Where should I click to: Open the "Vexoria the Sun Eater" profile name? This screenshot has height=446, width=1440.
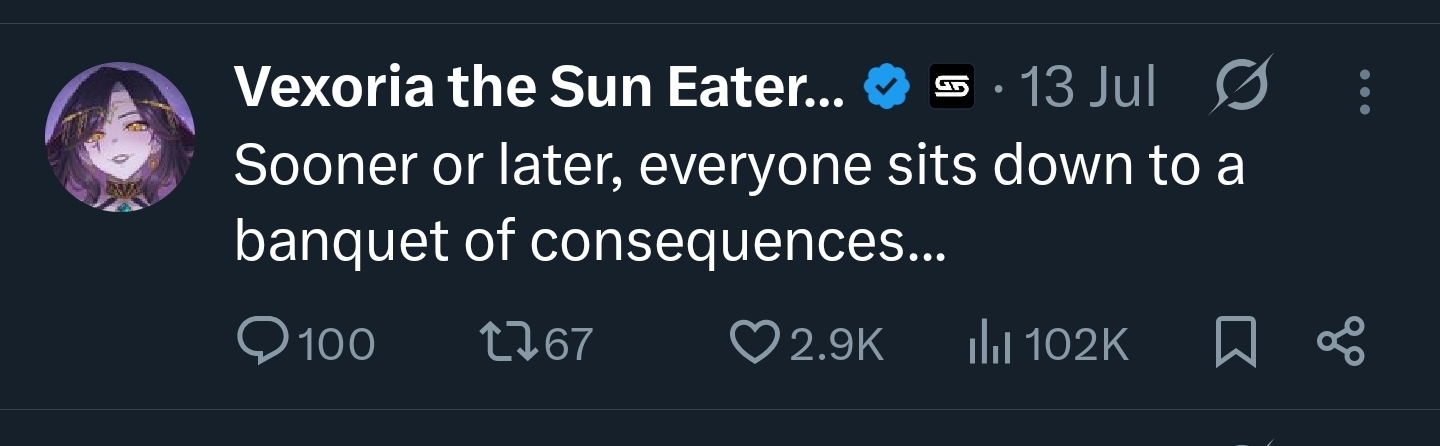[540, 88]
